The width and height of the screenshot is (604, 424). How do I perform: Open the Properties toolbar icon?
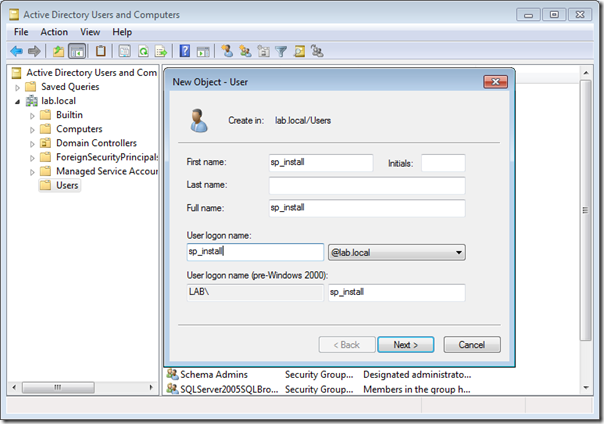tap(124, 51)
